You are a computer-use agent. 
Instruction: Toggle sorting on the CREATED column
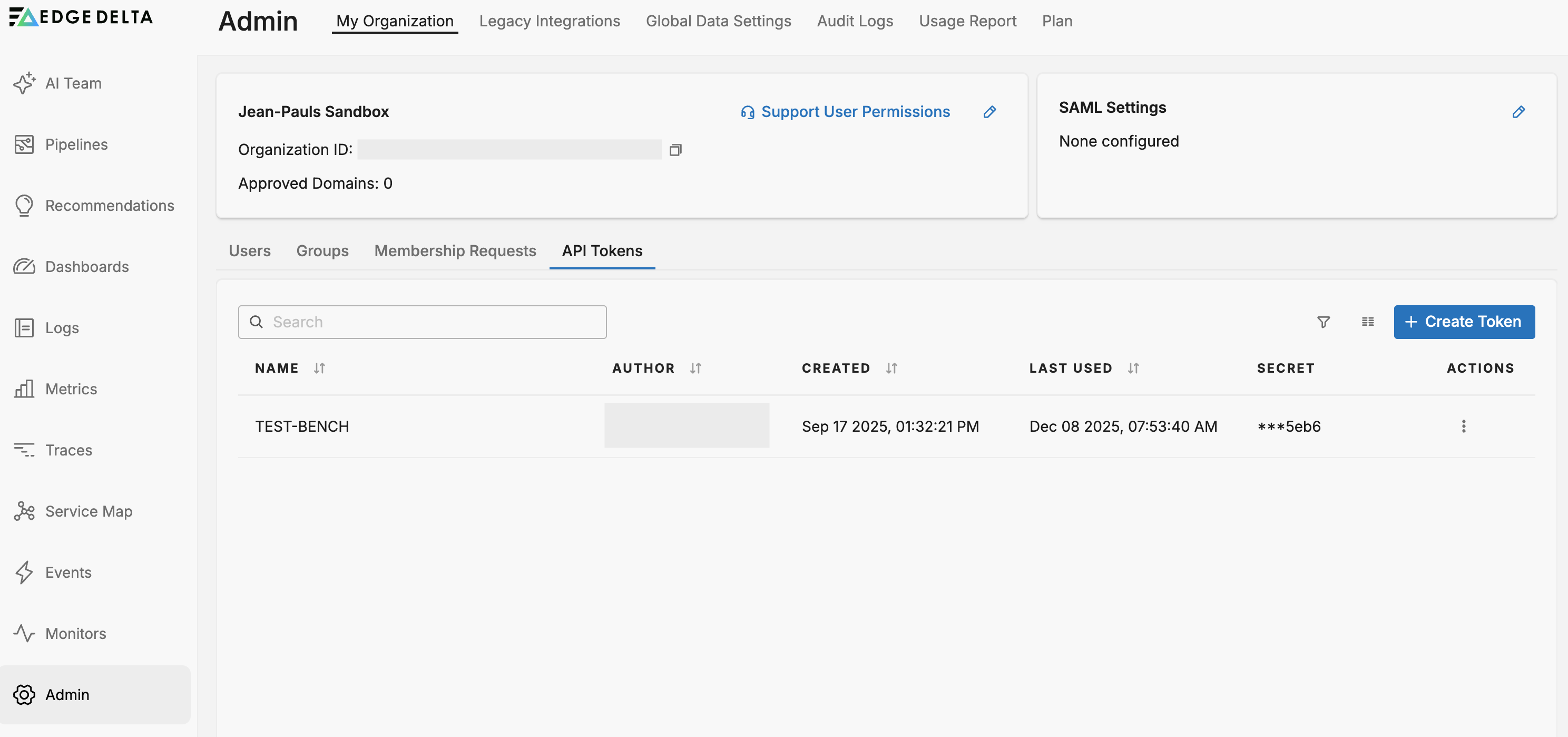891,368
